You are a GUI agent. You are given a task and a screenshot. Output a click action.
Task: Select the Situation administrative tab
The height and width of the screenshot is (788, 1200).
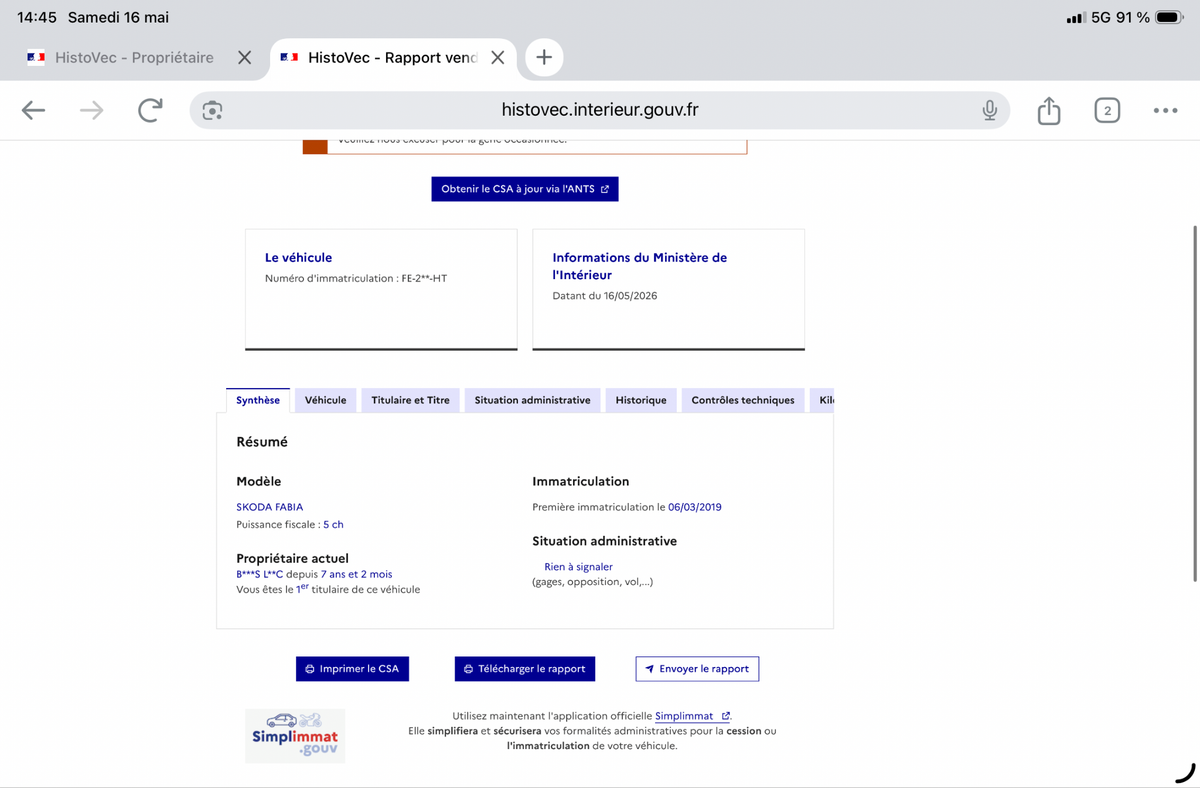pyautogui.click(x=532, y=400)
